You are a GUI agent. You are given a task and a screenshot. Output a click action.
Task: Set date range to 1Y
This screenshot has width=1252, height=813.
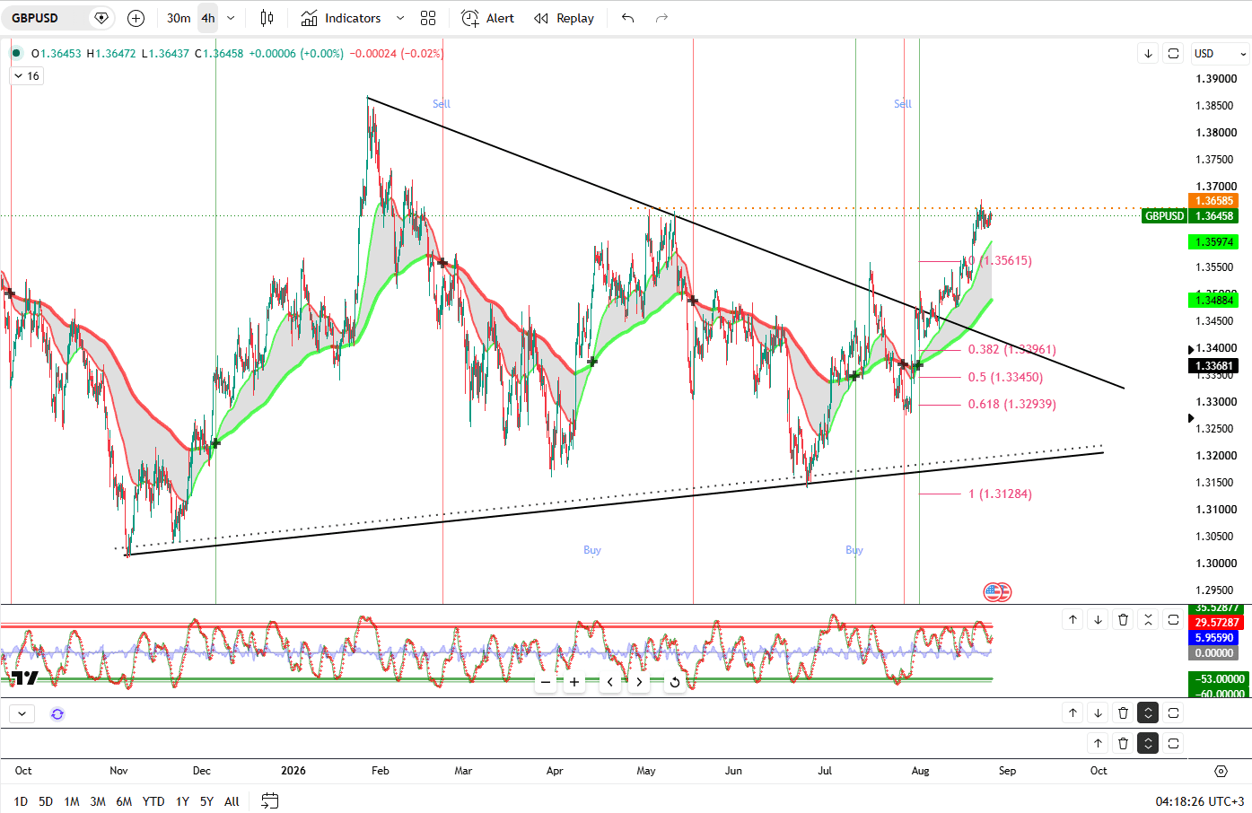pyautogui.click(x=182, y=801)
